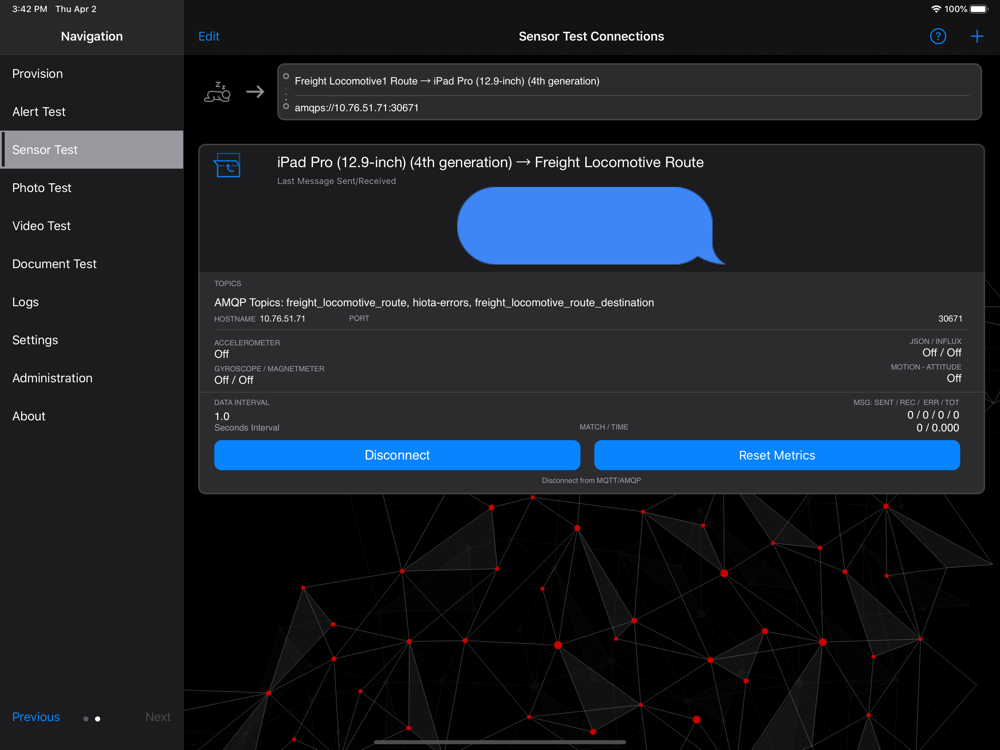Add a new connection with plus icon
Image resolution: width=1000 pixels, height=750 pixels.
click(976, 36)
